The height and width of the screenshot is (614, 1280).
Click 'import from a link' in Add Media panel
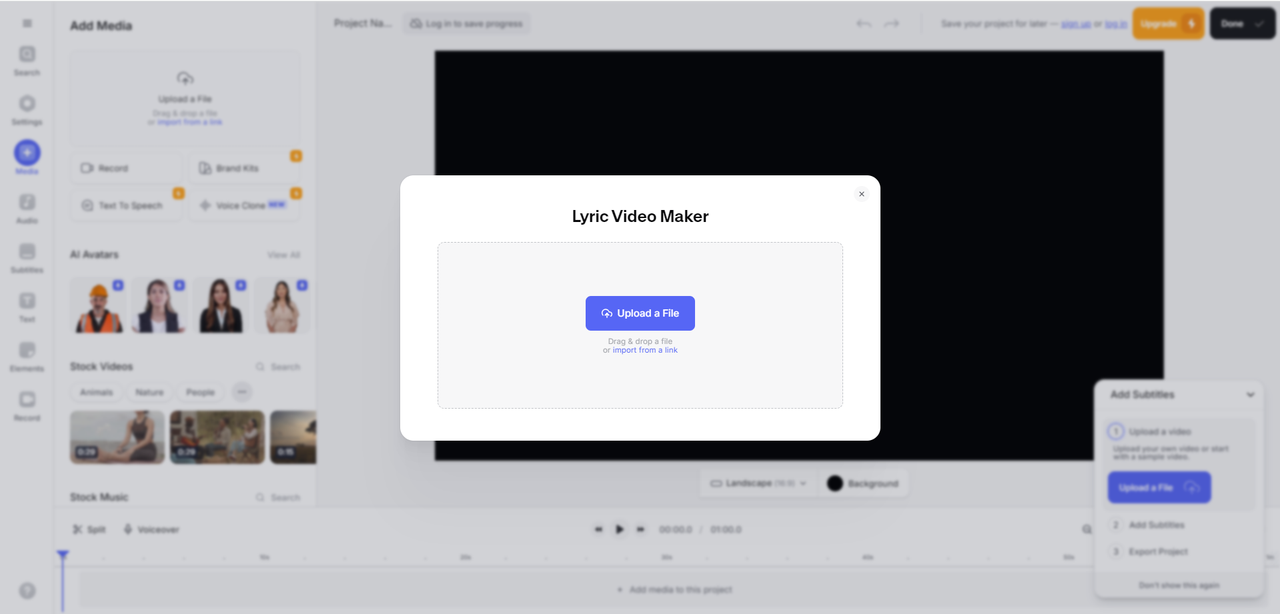(x=190, y=122)
